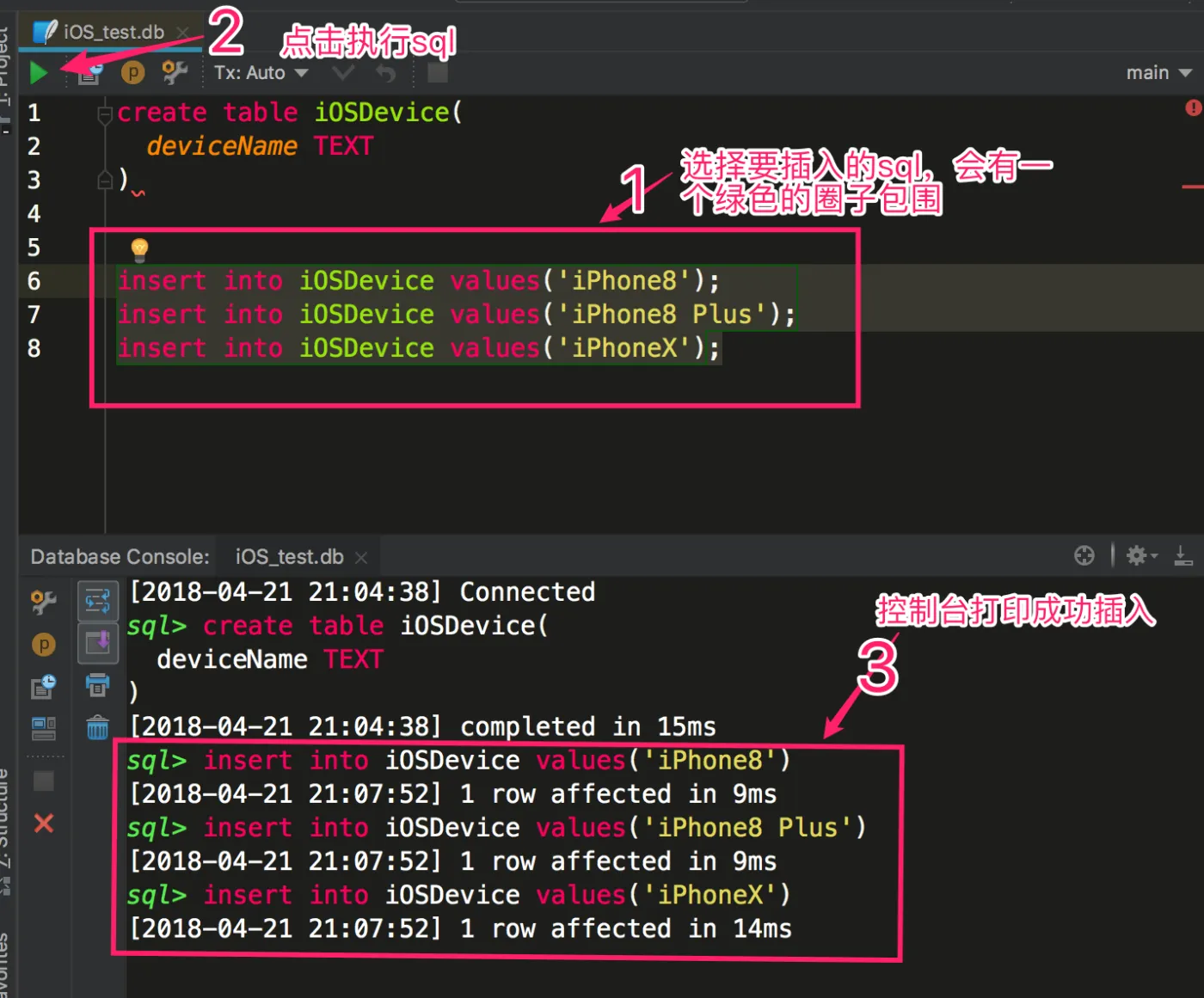Clear console output with the trash icon

98,728
